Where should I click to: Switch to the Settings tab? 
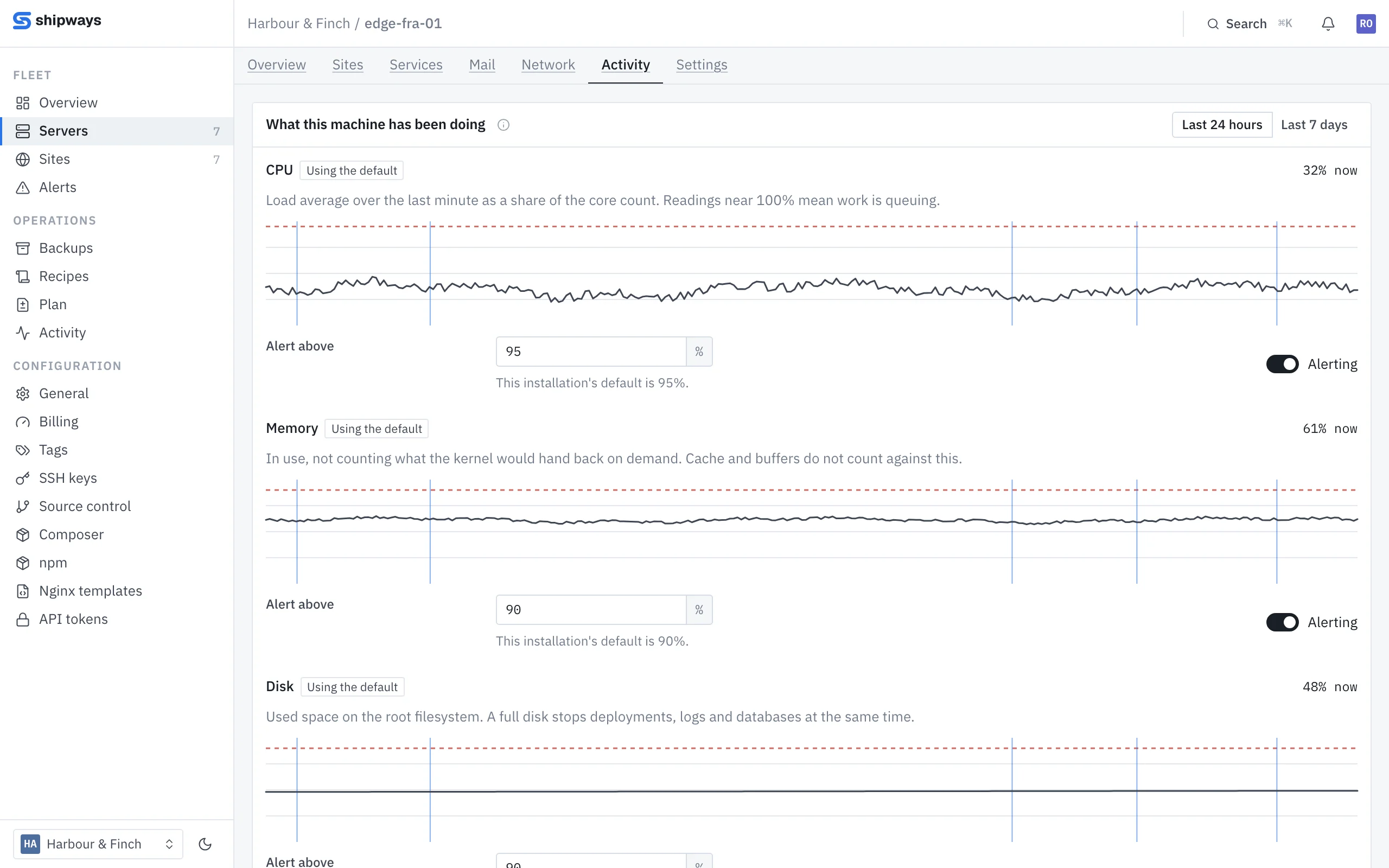[702, 65]
